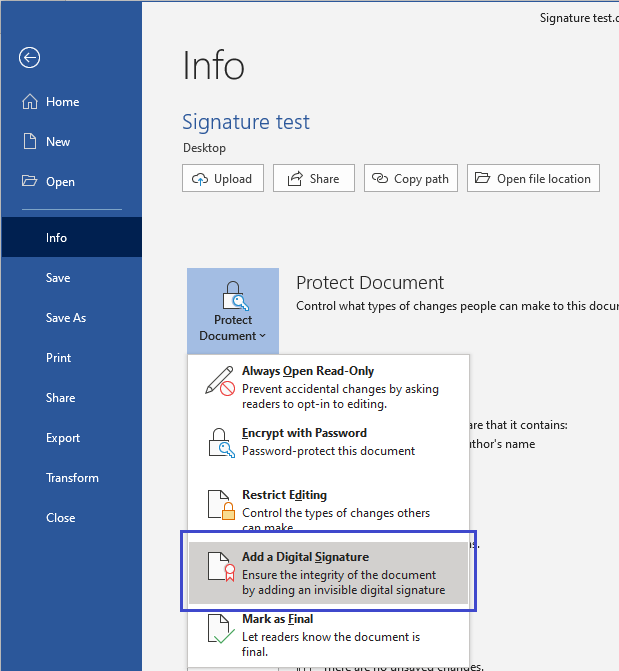Click the lock-and-key Protect Document icon

235,296
